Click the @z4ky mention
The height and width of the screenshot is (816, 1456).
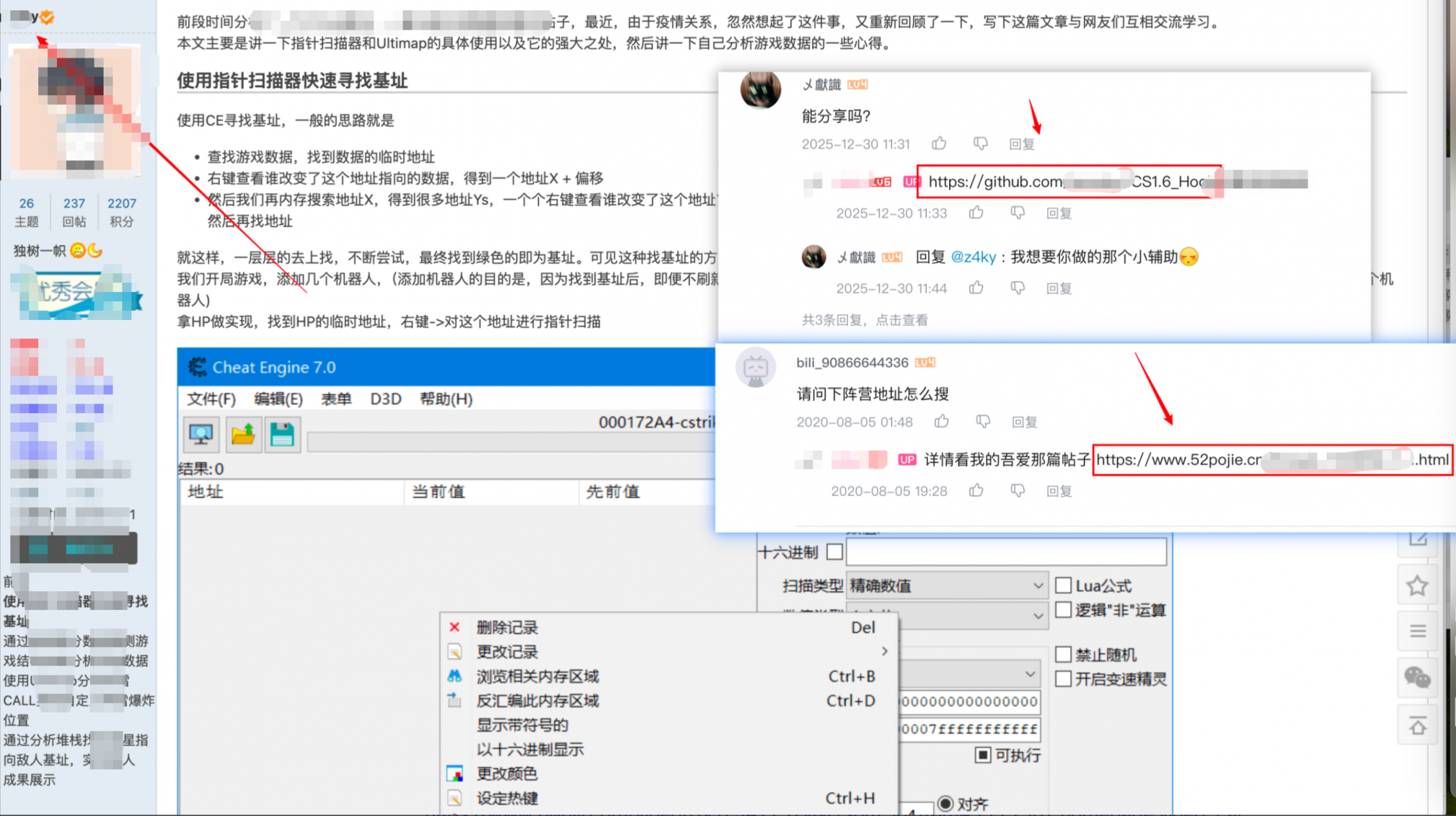point(973,257)
